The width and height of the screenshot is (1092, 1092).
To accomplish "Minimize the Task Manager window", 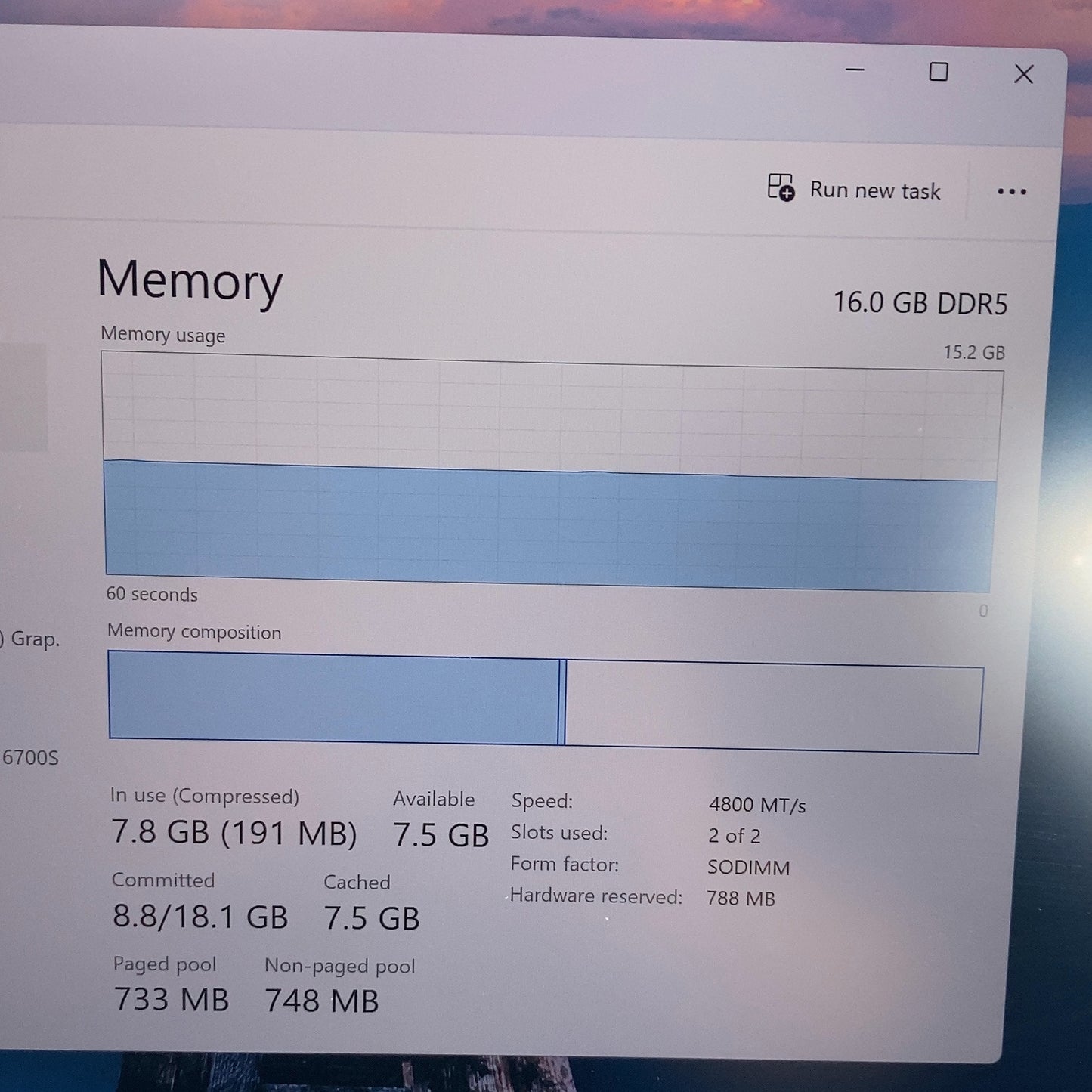I will [855, 70].
